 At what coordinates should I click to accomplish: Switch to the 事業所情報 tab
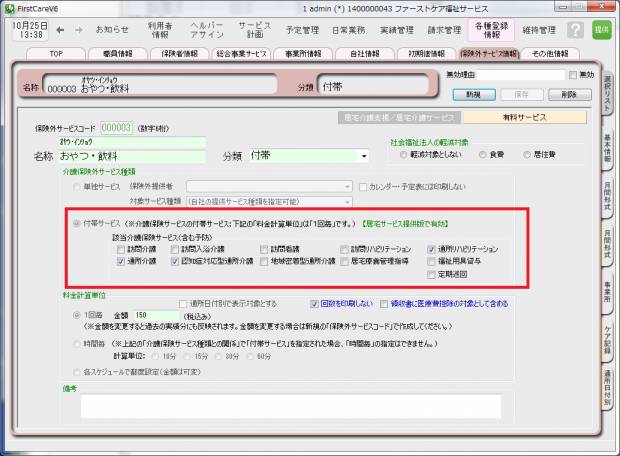[x=303, y=52]
